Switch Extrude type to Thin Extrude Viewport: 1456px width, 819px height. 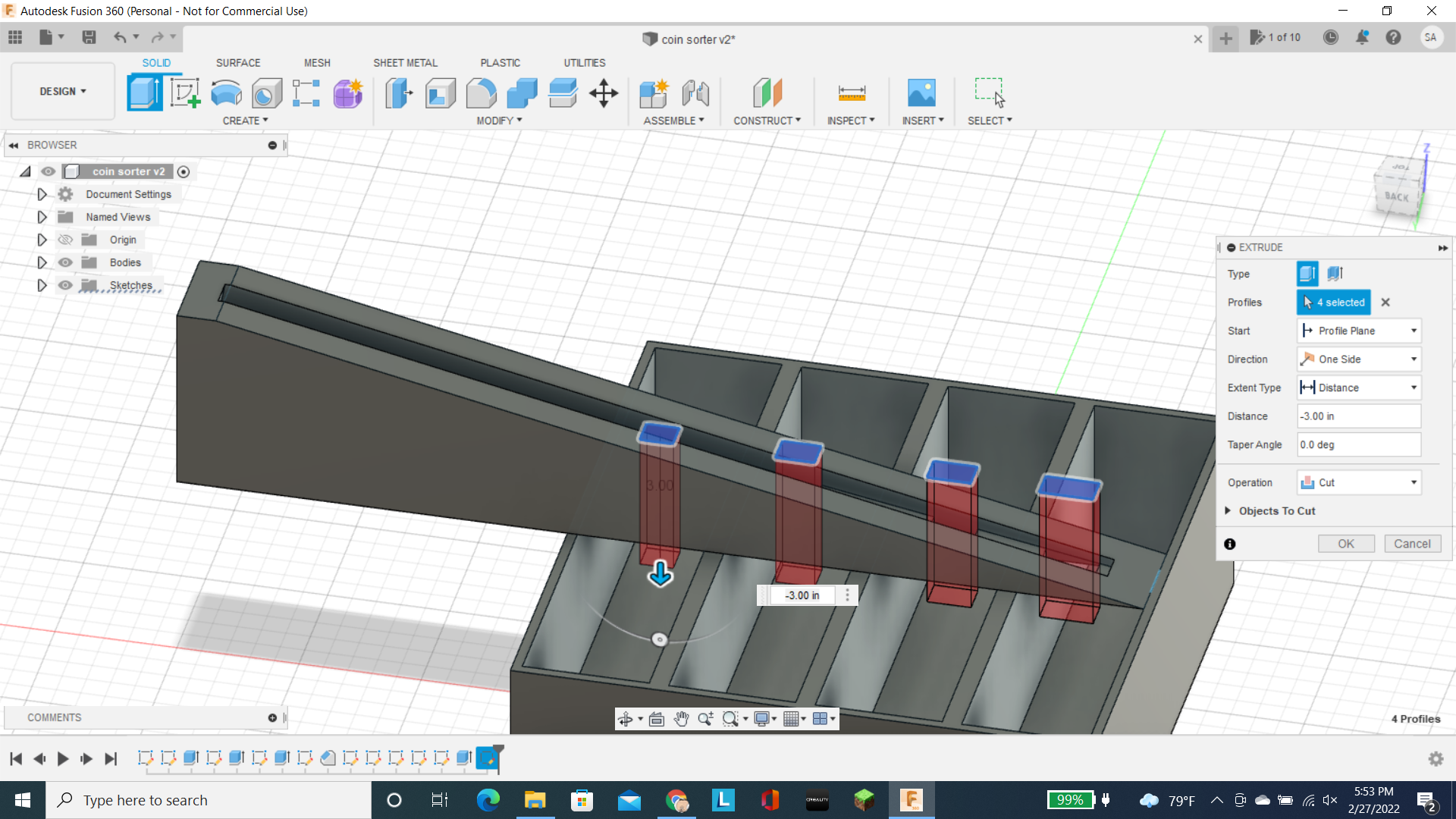[1335, 274]
